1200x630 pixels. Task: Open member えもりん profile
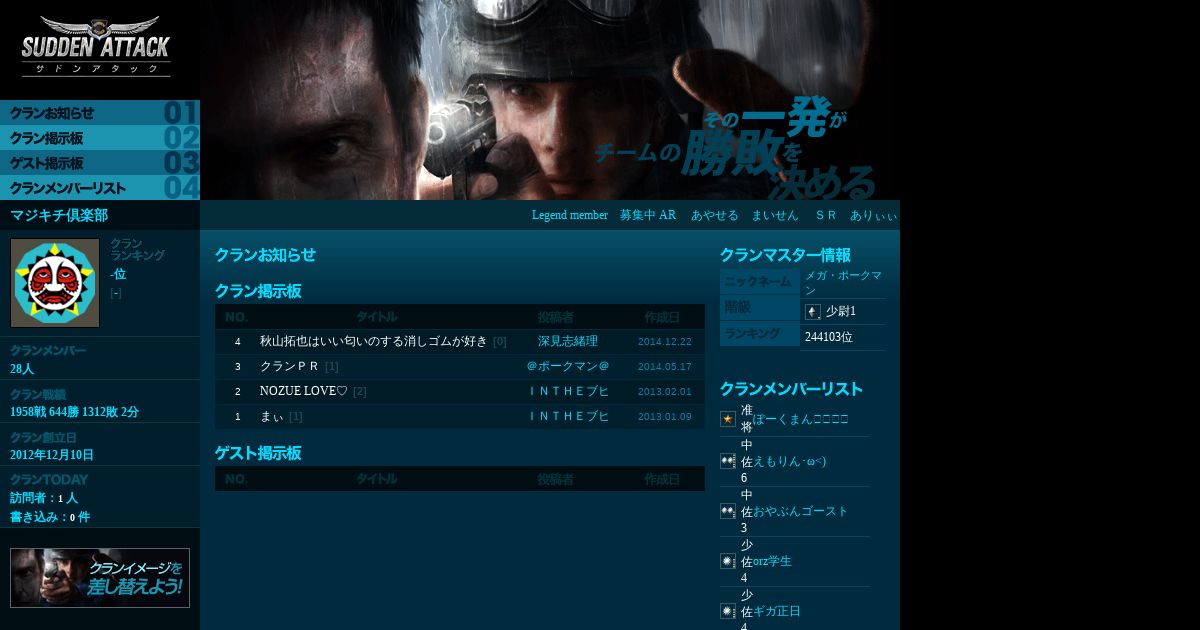(x=789, y=461)
